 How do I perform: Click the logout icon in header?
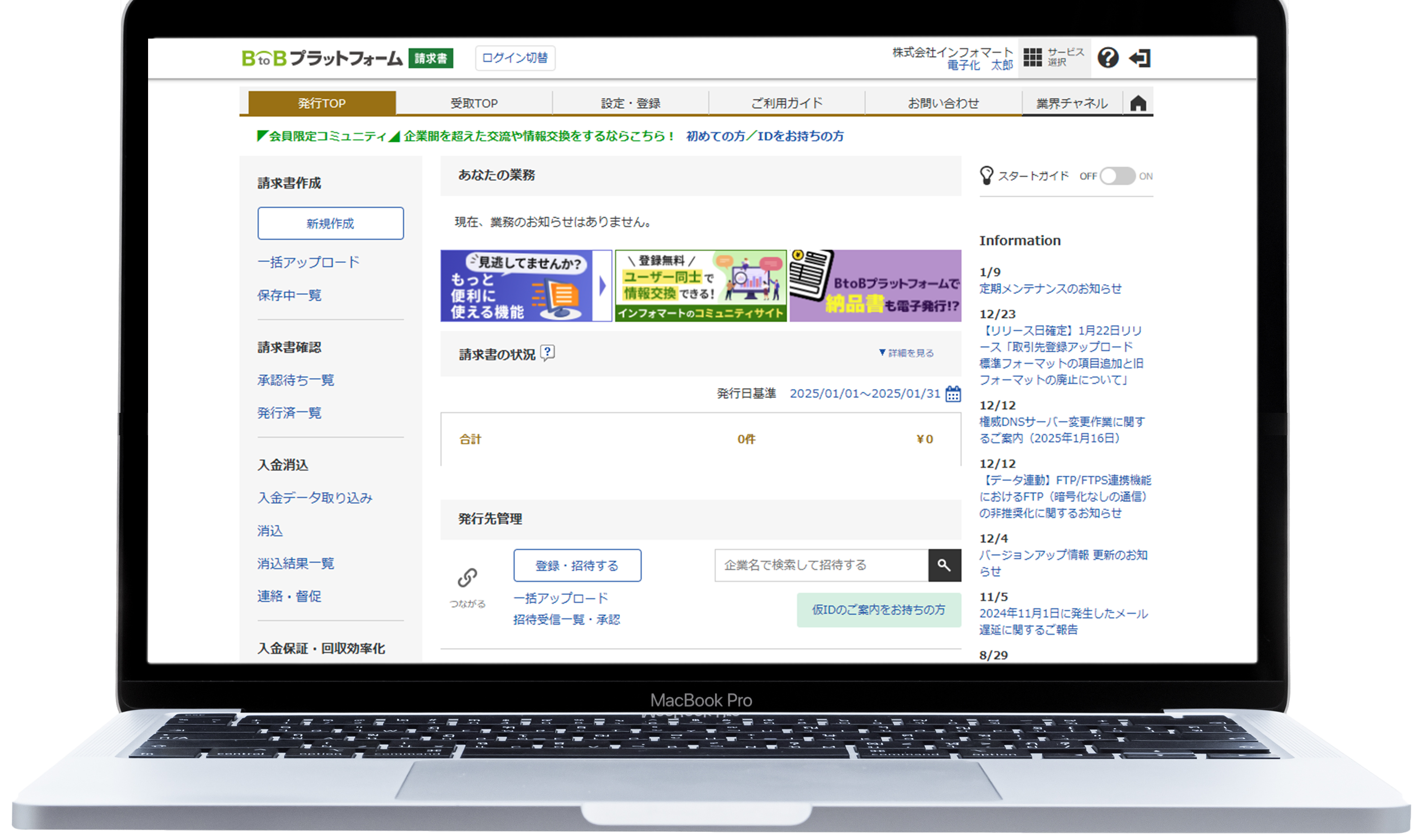(x=1139, y=58)
